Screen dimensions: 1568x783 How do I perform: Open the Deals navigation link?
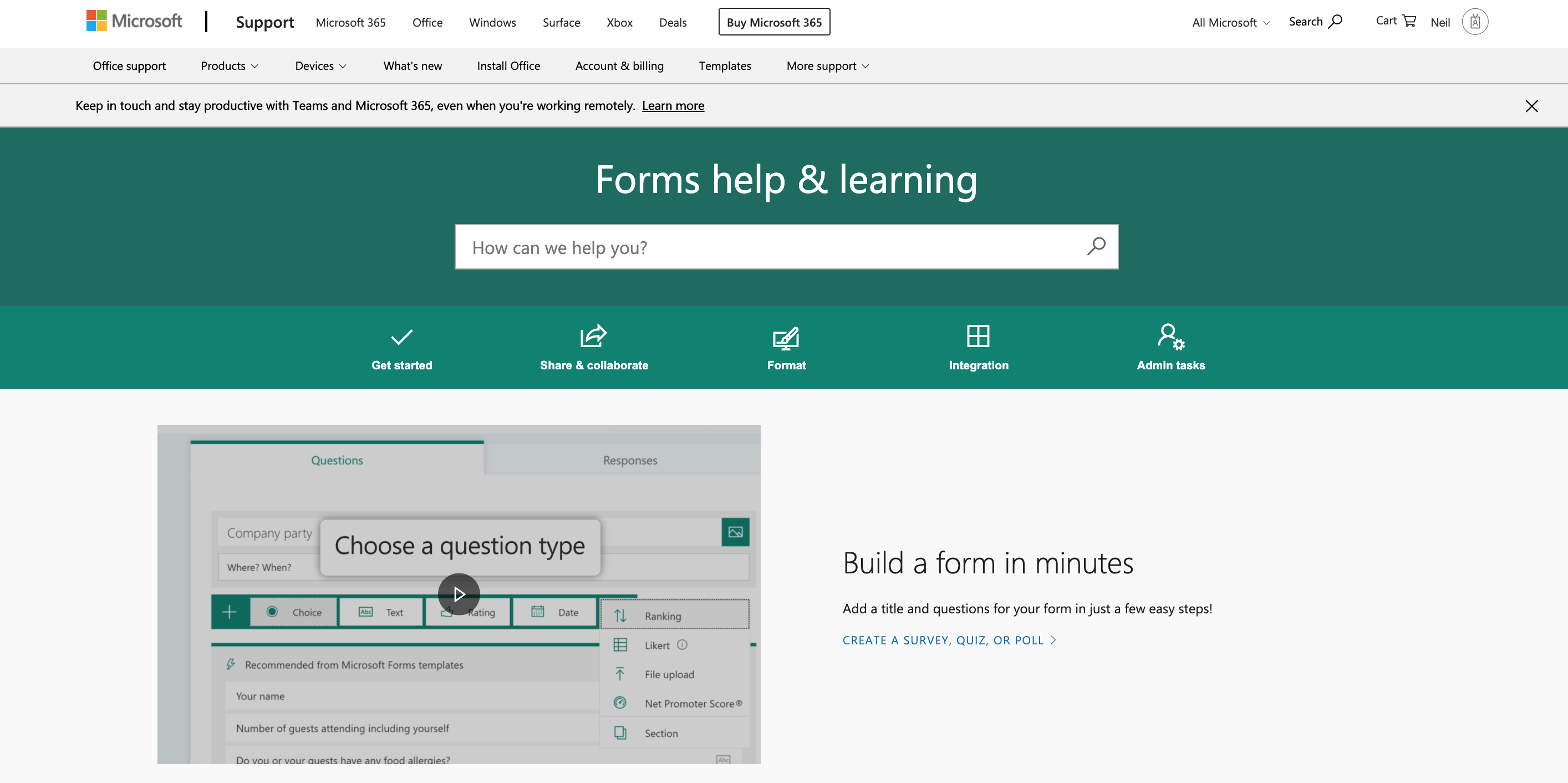(673, 23)
